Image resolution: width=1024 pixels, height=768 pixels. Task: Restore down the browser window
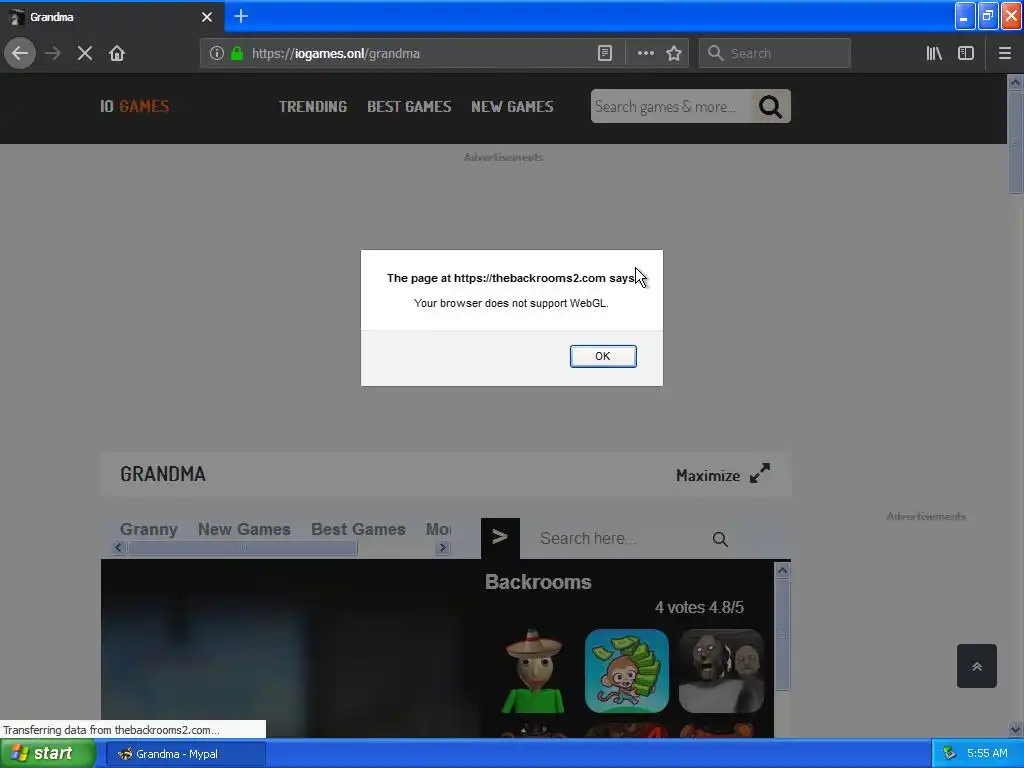click(x=988, y=16)
